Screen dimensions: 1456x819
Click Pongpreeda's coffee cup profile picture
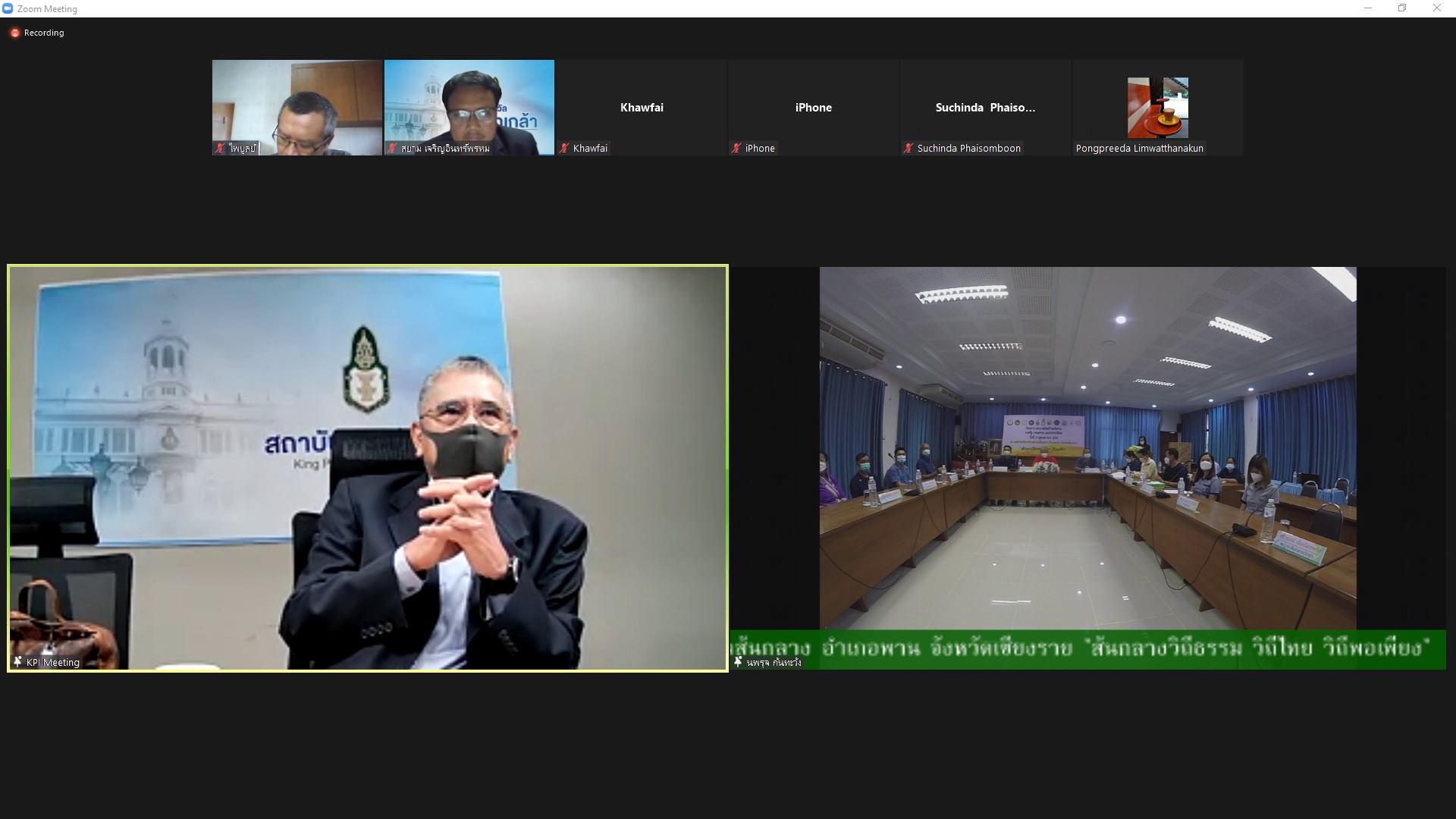click(1157, 107)
